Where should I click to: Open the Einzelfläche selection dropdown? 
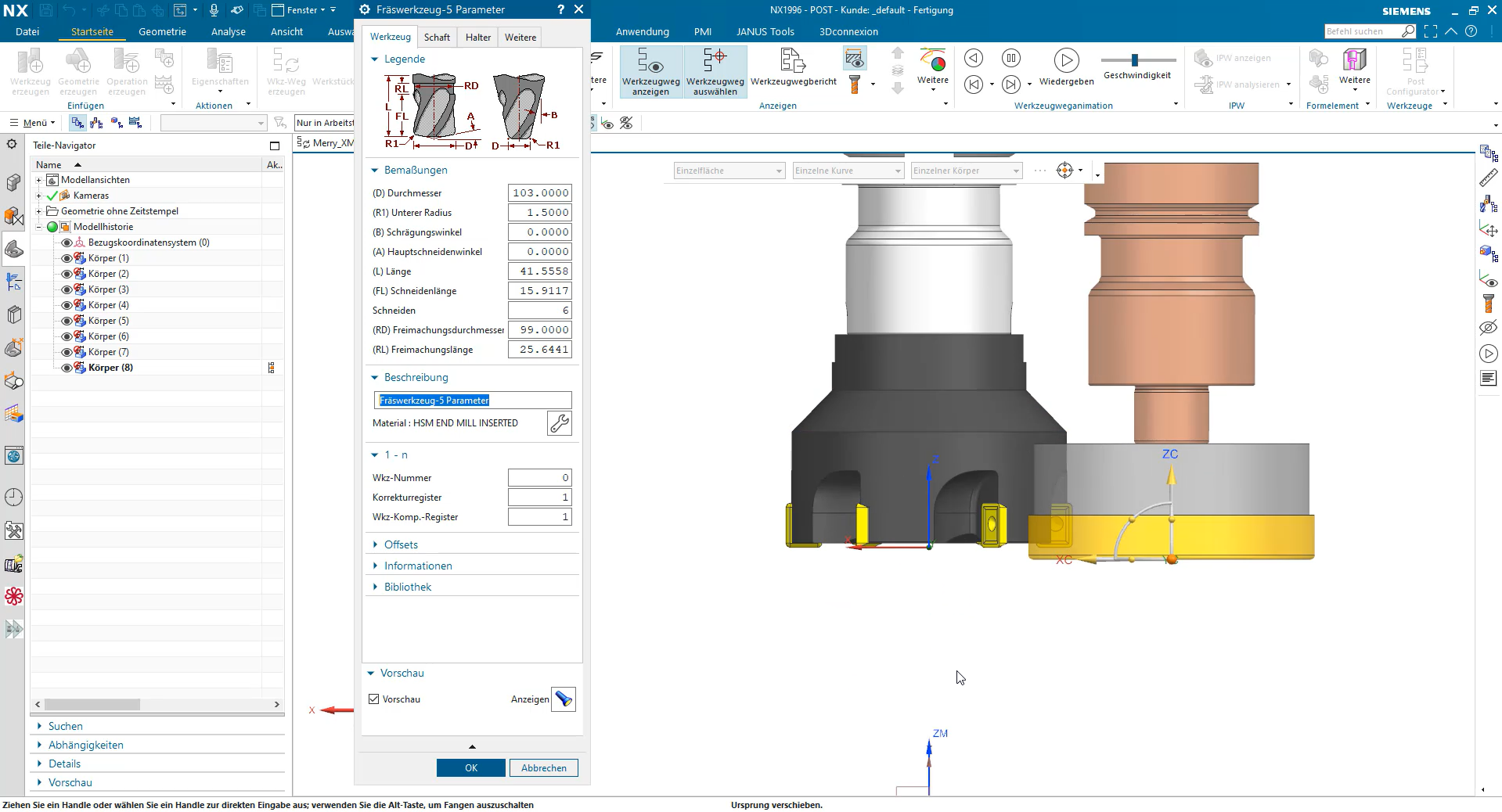[x=729, y=171]
